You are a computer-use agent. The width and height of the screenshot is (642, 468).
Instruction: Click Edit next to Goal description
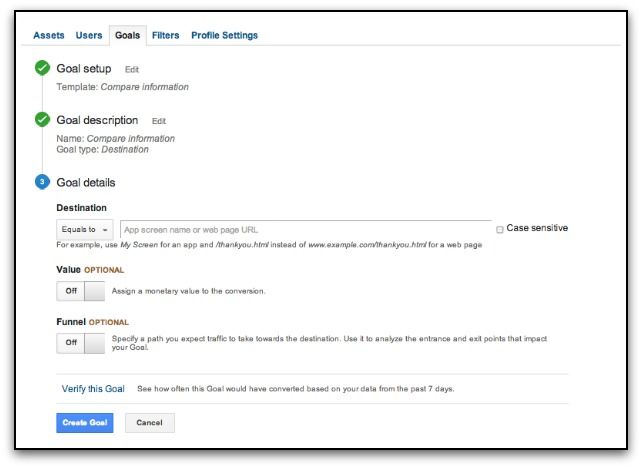(x=159, y=121)
